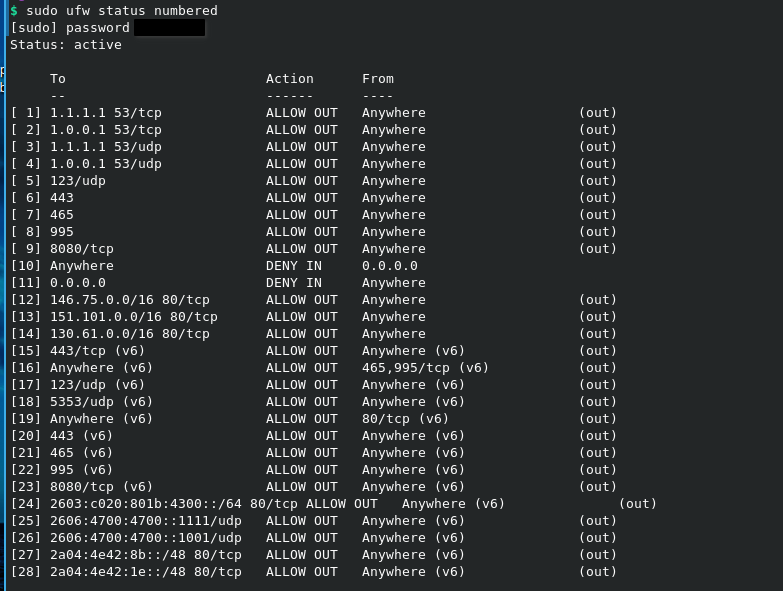Click the '2a04:4e42:1e::/48 80/tcp' entry
The width and height of the screenshot is (783, 591).
[x=146, y=571]
